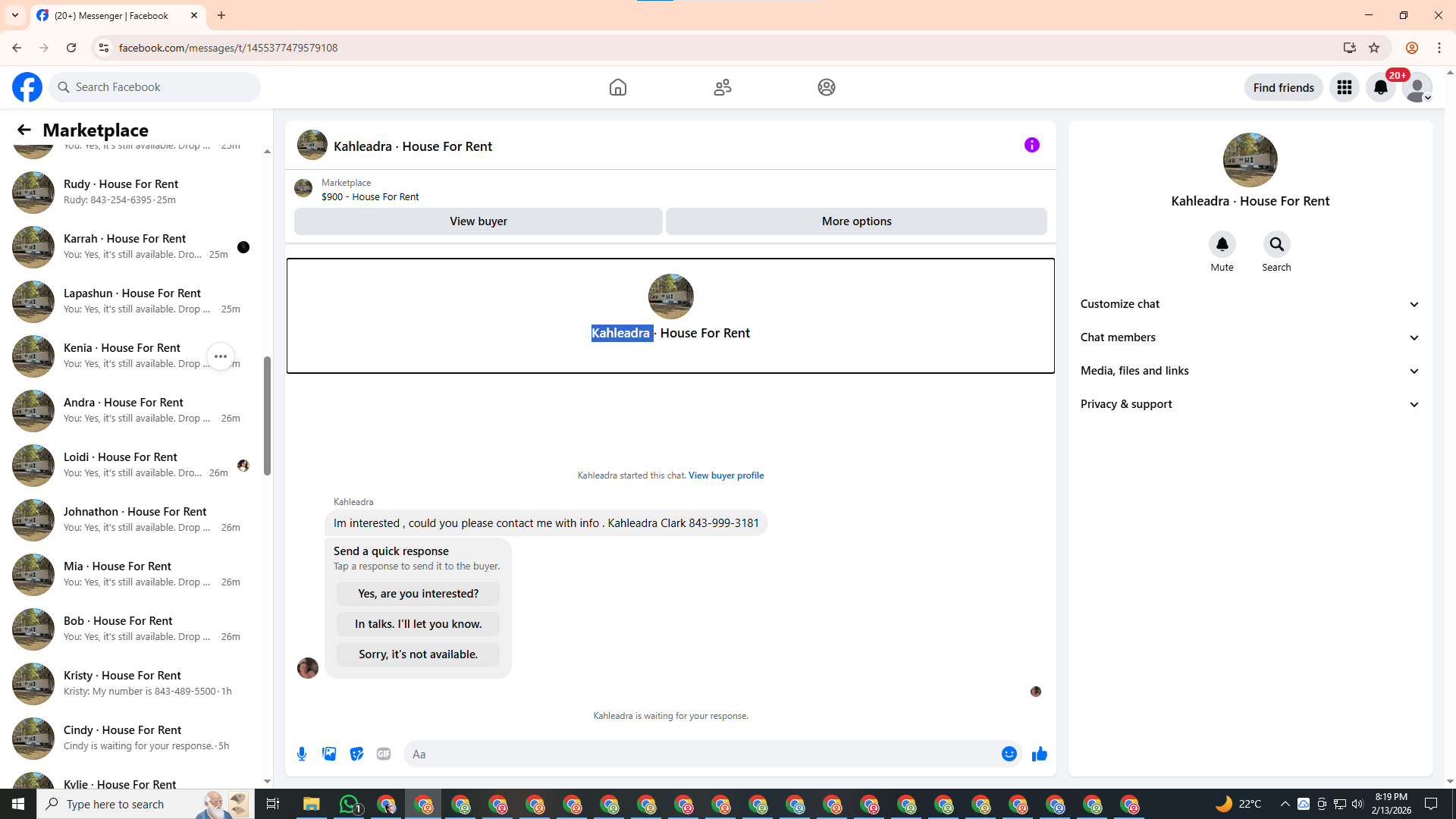The width and height of the screenshot is (1456, 819).
Task: Go to Facebook Home tab
Action: 618,87
